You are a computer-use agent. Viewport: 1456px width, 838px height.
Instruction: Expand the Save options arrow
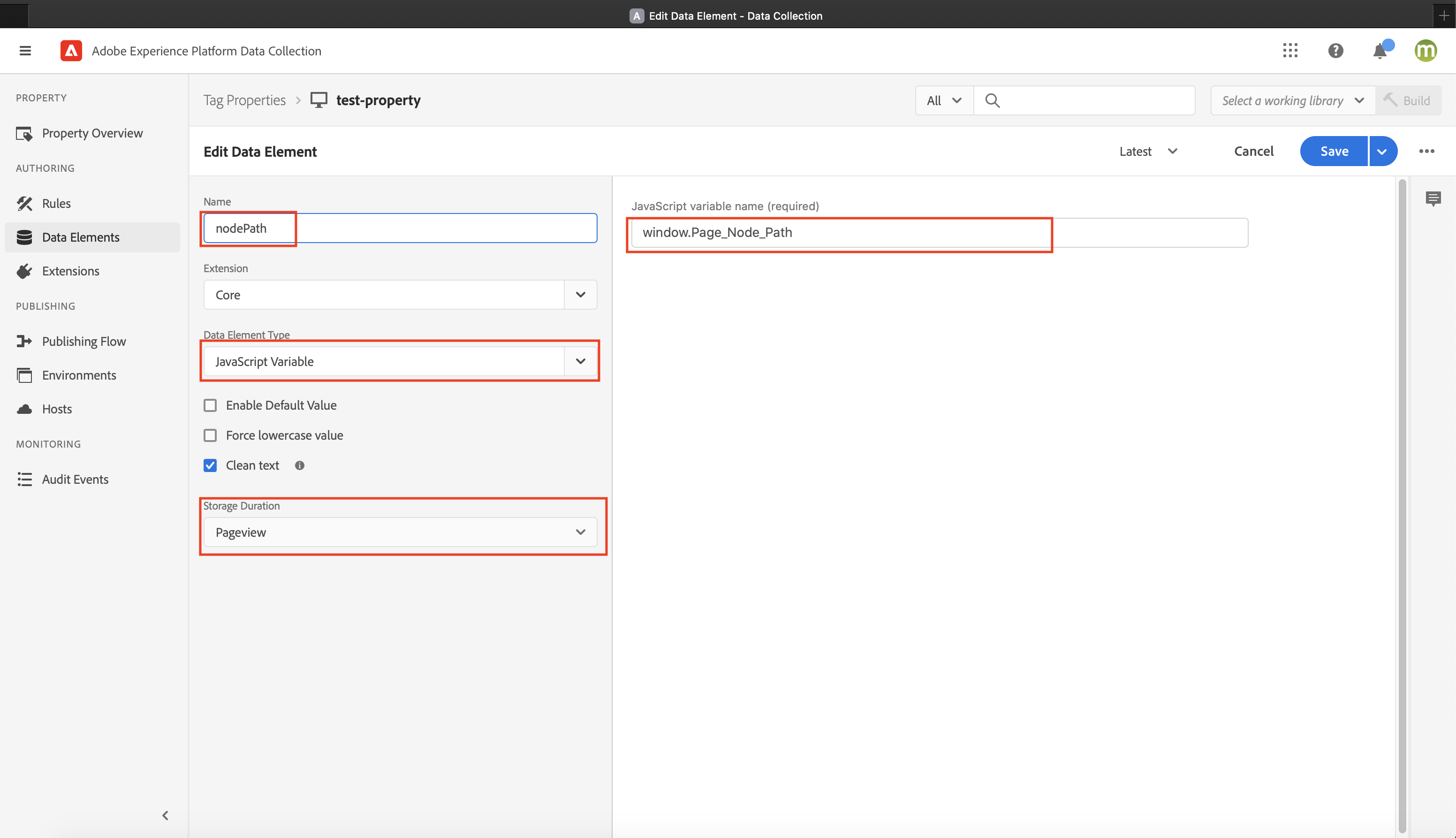[1383, 152]
